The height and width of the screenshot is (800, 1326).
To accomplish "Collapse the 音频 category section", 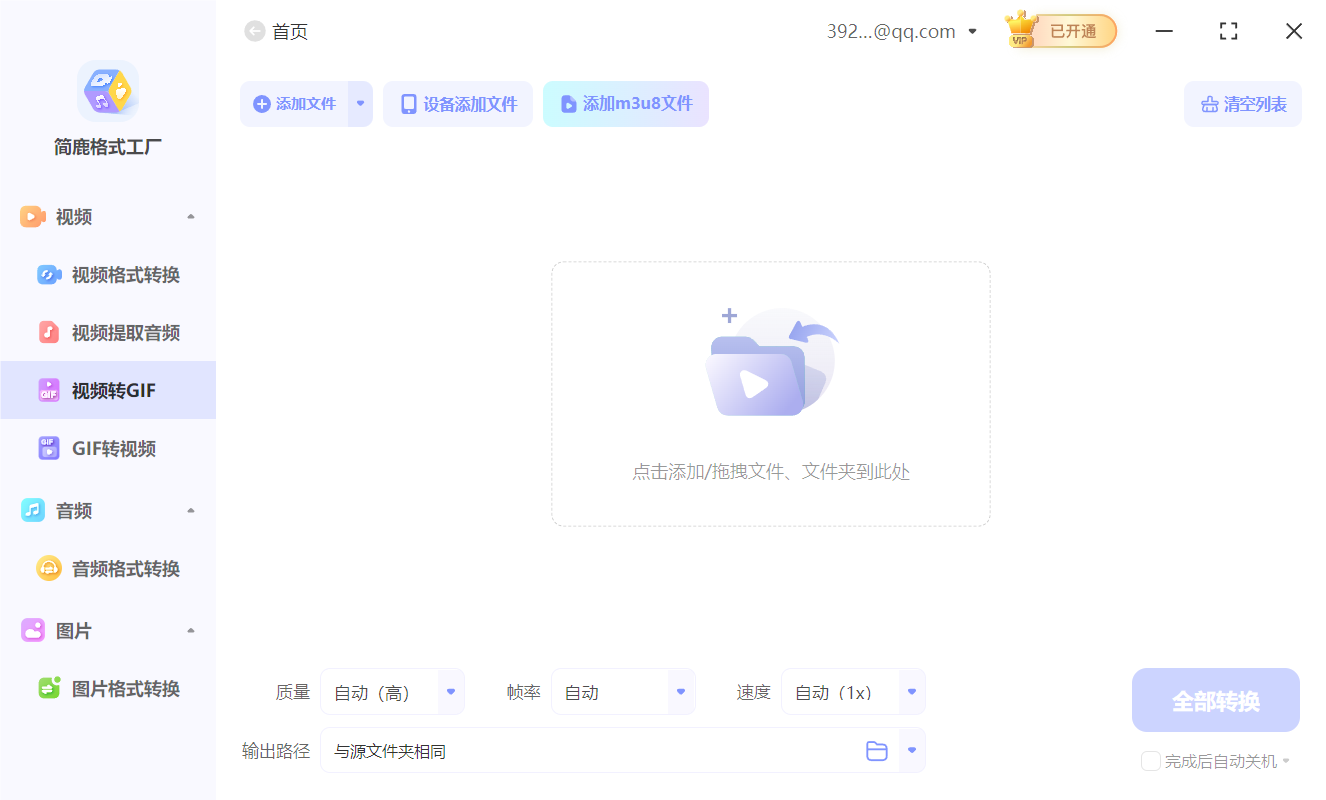I will tap(190, 510).
